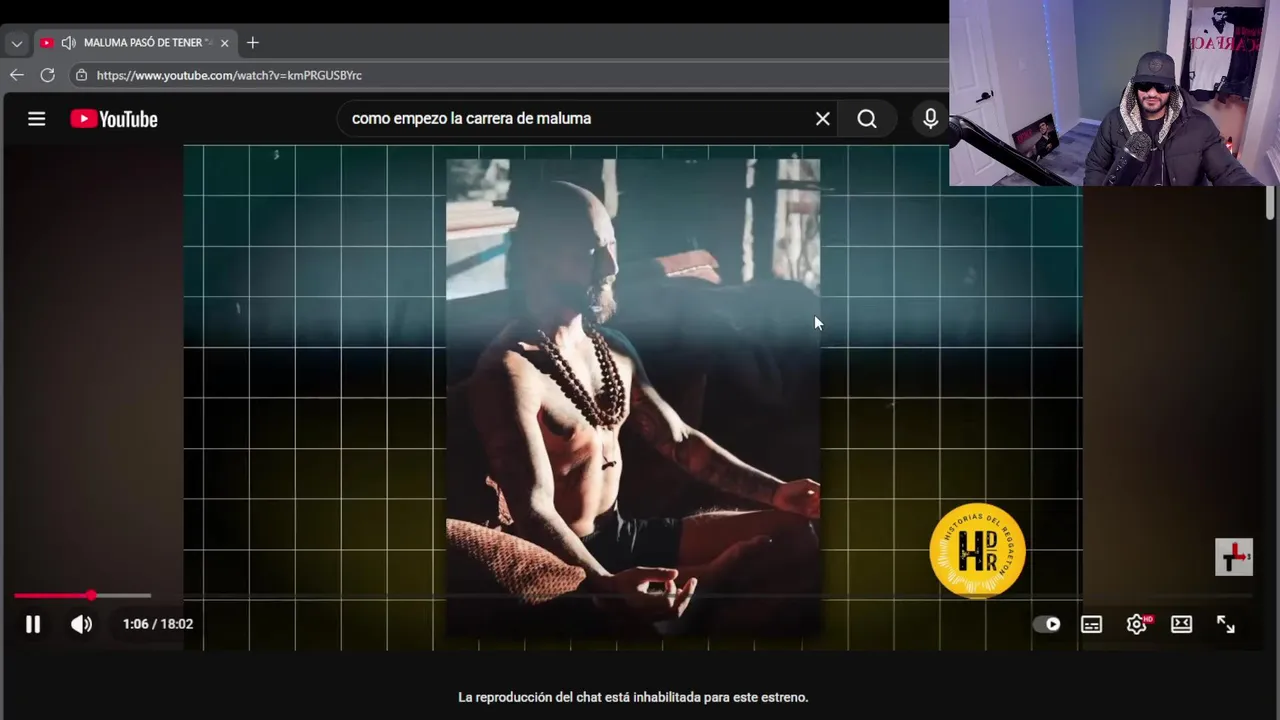Viewport: 1280px width, 720px height.
Task: Turn on subtitles/closed captions
Action: pyautogui.click(x=1091, y=624)
